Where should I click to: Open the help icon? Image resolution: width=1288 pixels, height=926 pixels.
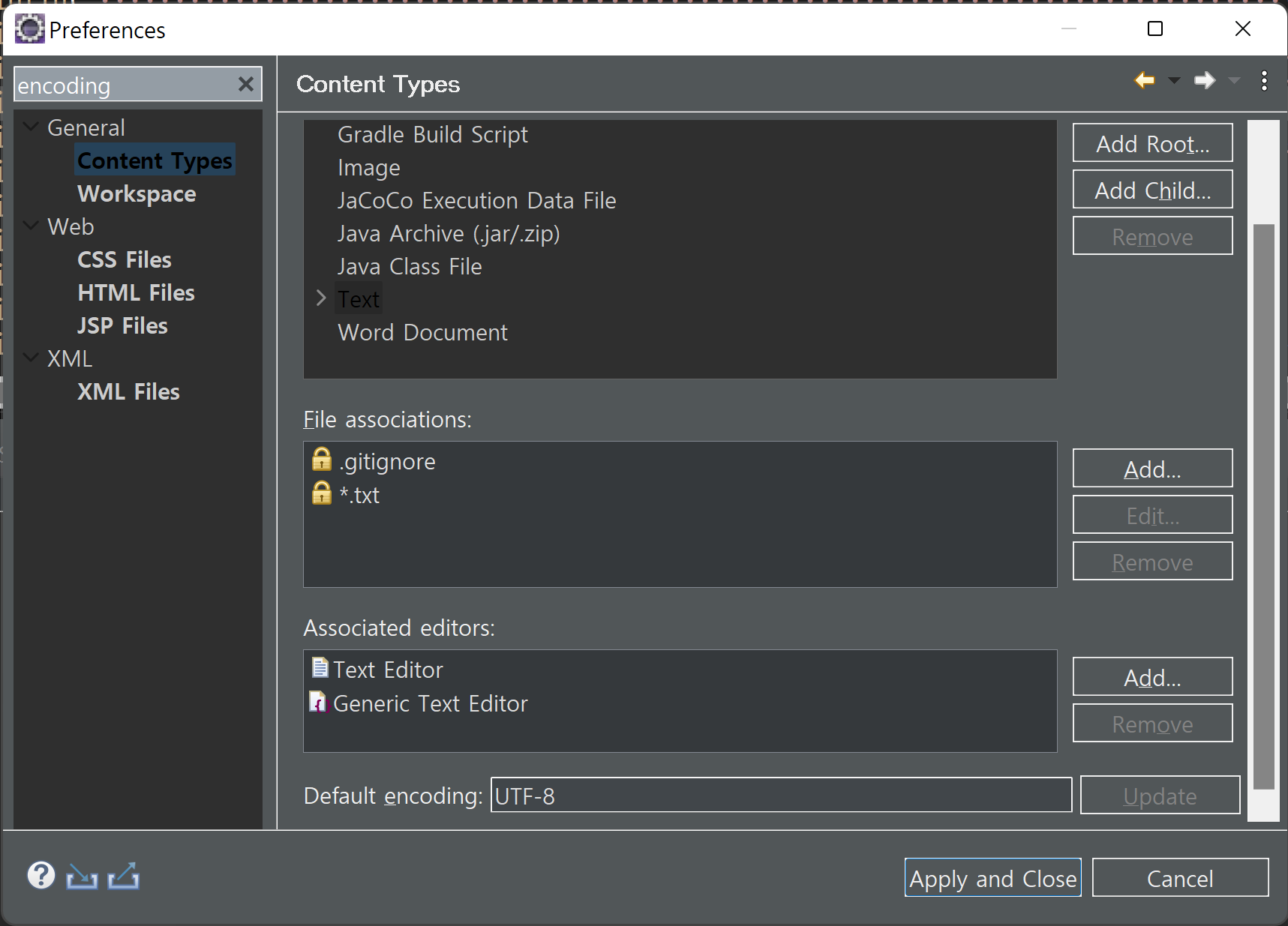pos(41,875)
